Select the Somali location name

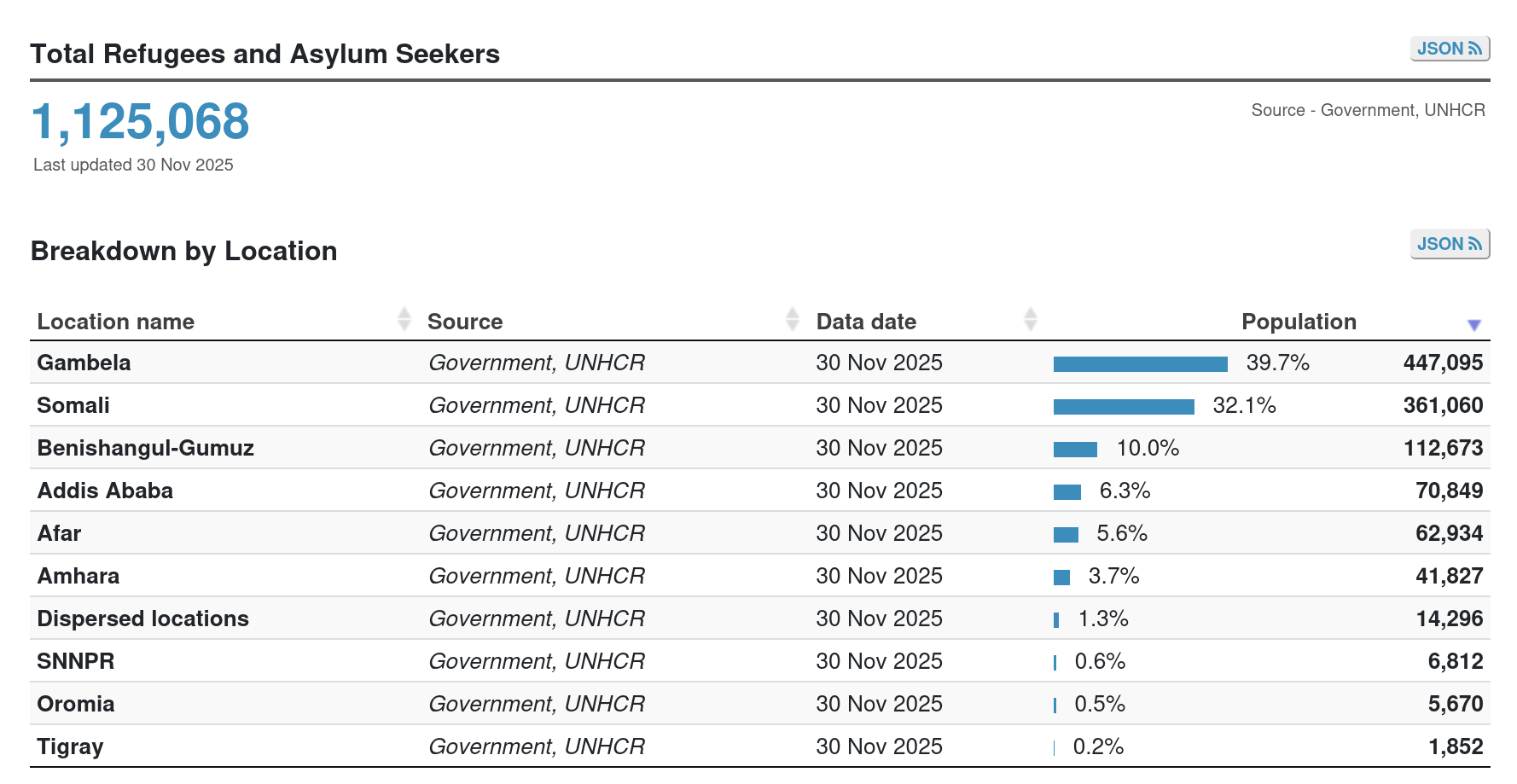(x=73, y=405)
